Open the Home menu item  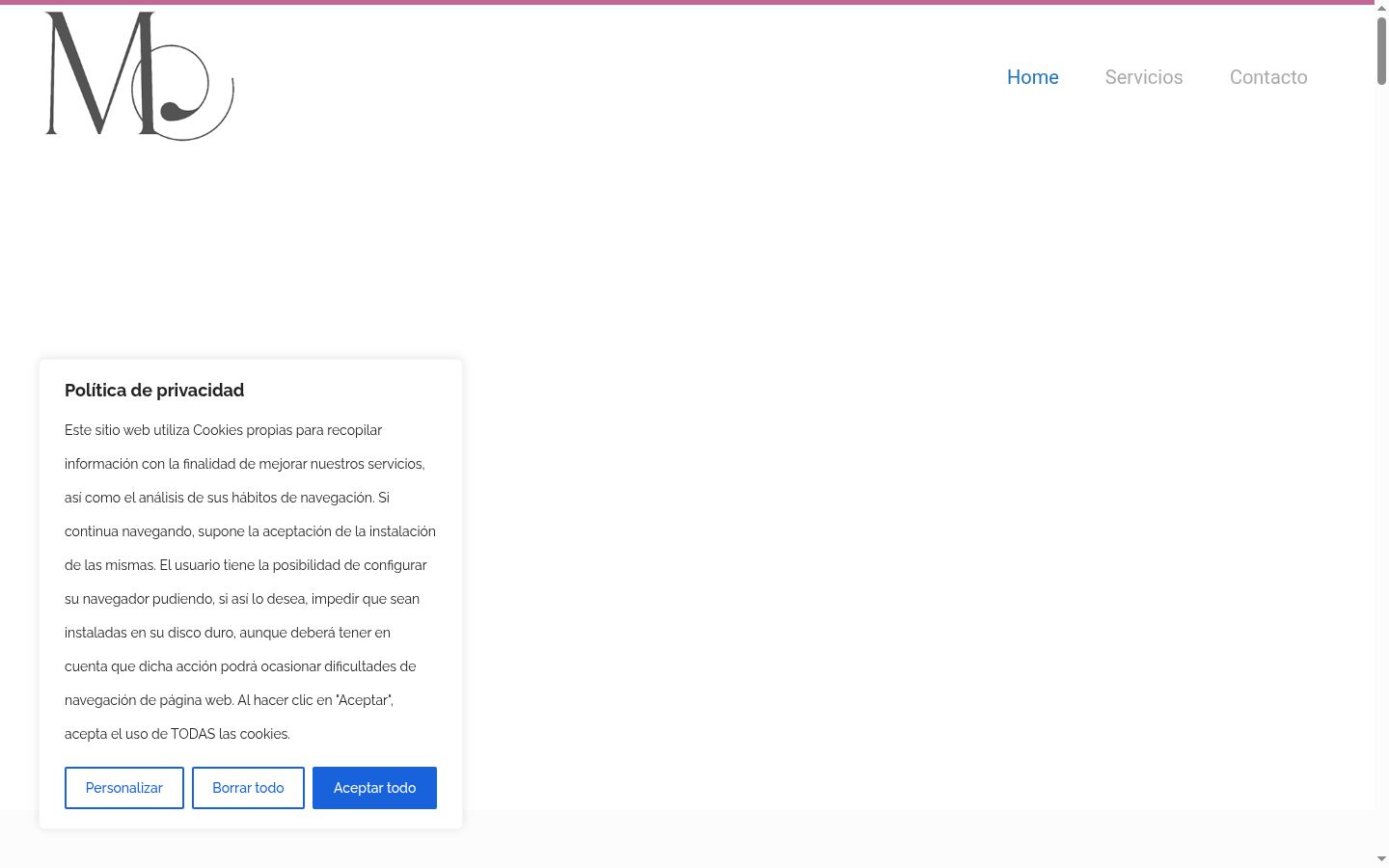click(x=1032, y=77)
